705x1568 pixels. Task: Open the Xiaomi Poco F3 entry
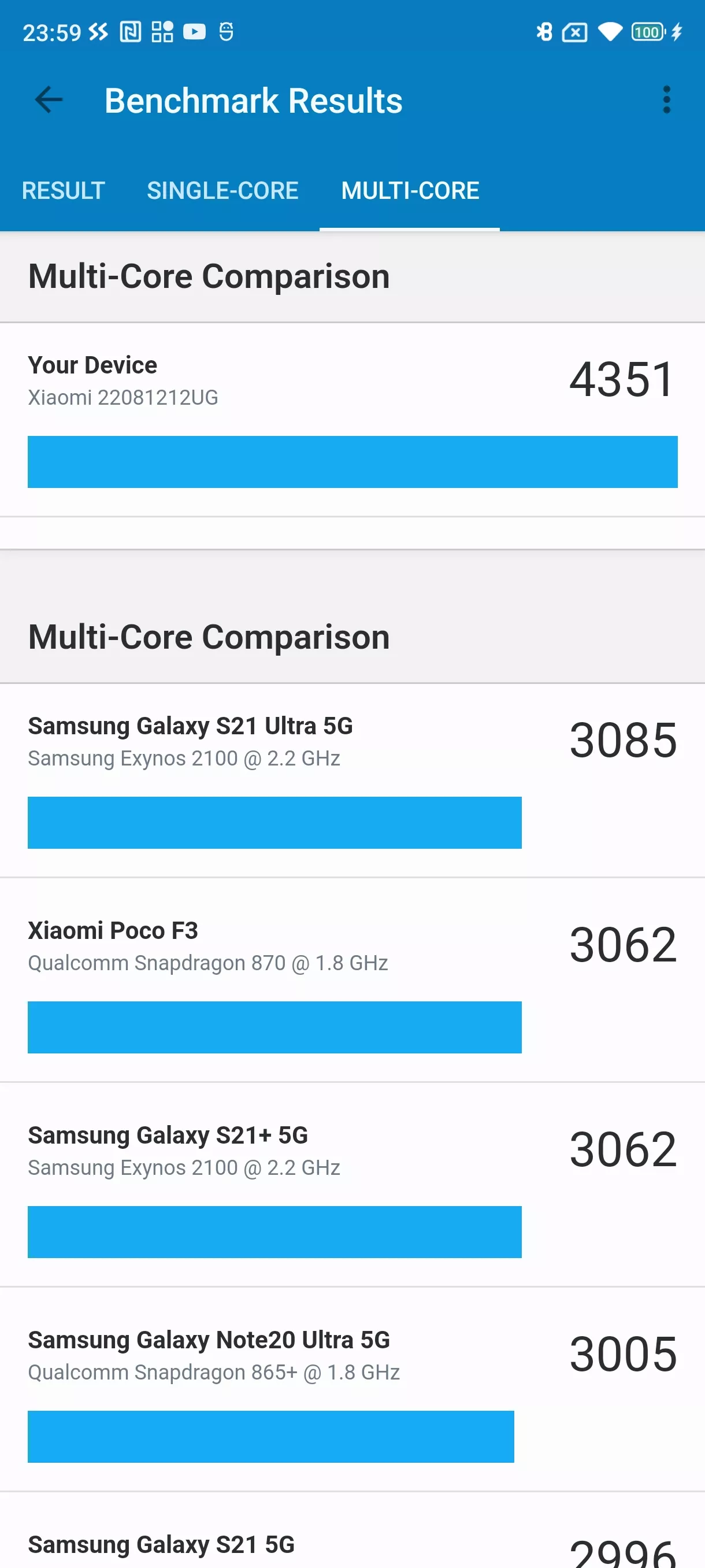tap(352, 980)
